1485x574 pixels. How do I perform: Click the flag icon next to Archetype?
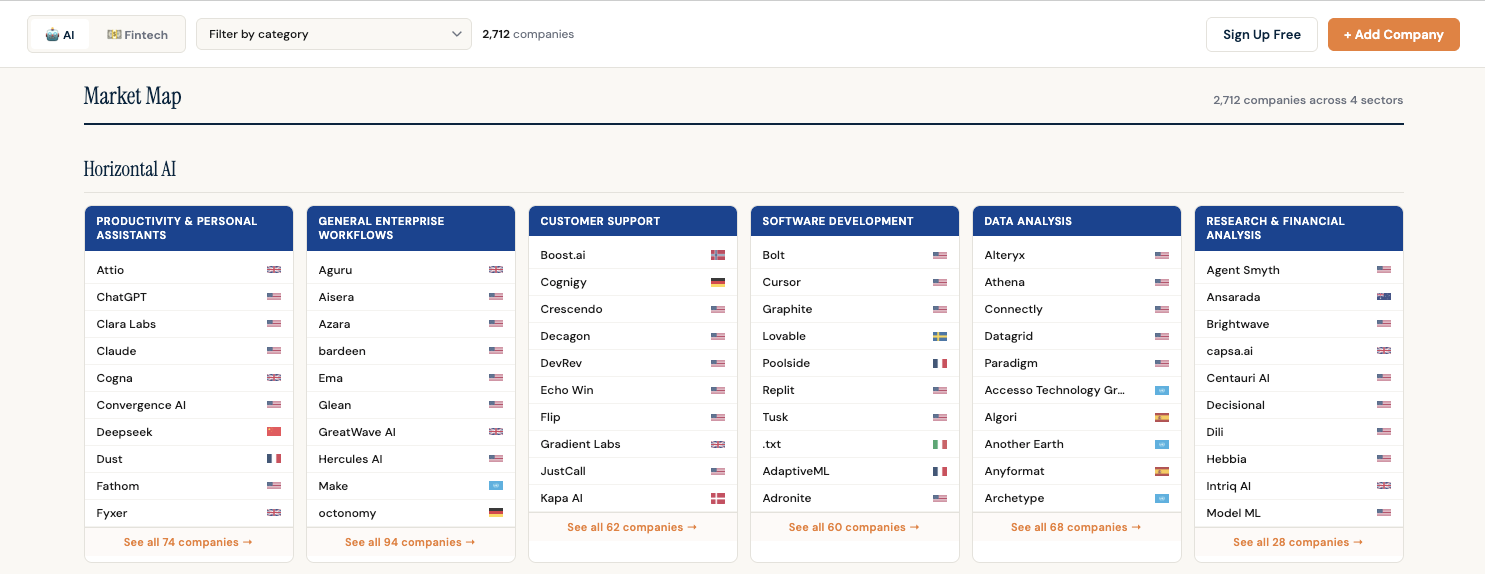pyautogui.click(x=1162, y=498)
